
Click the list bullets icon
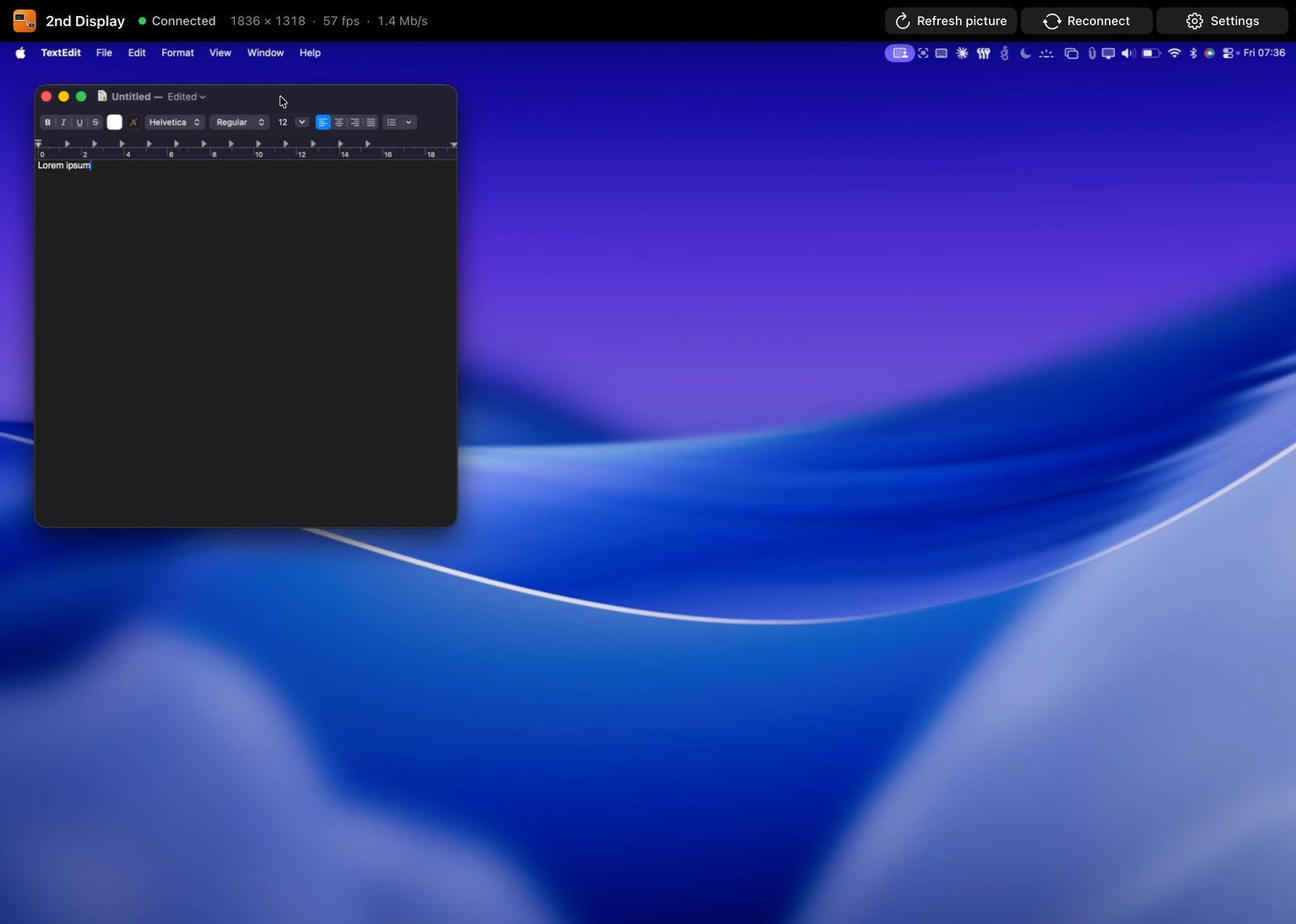coord(391,122)
